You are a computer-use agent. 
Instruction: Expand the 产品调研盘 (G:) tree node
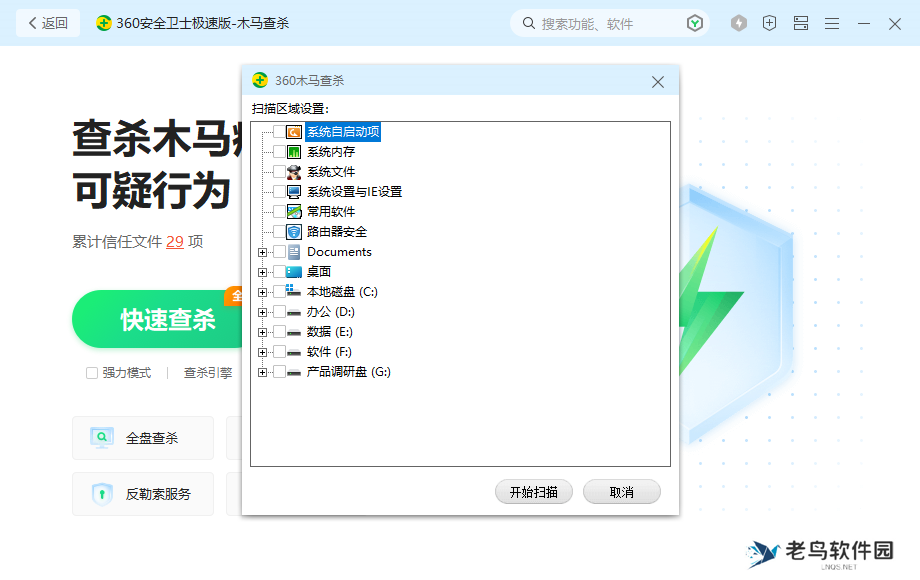coord(262,372)
